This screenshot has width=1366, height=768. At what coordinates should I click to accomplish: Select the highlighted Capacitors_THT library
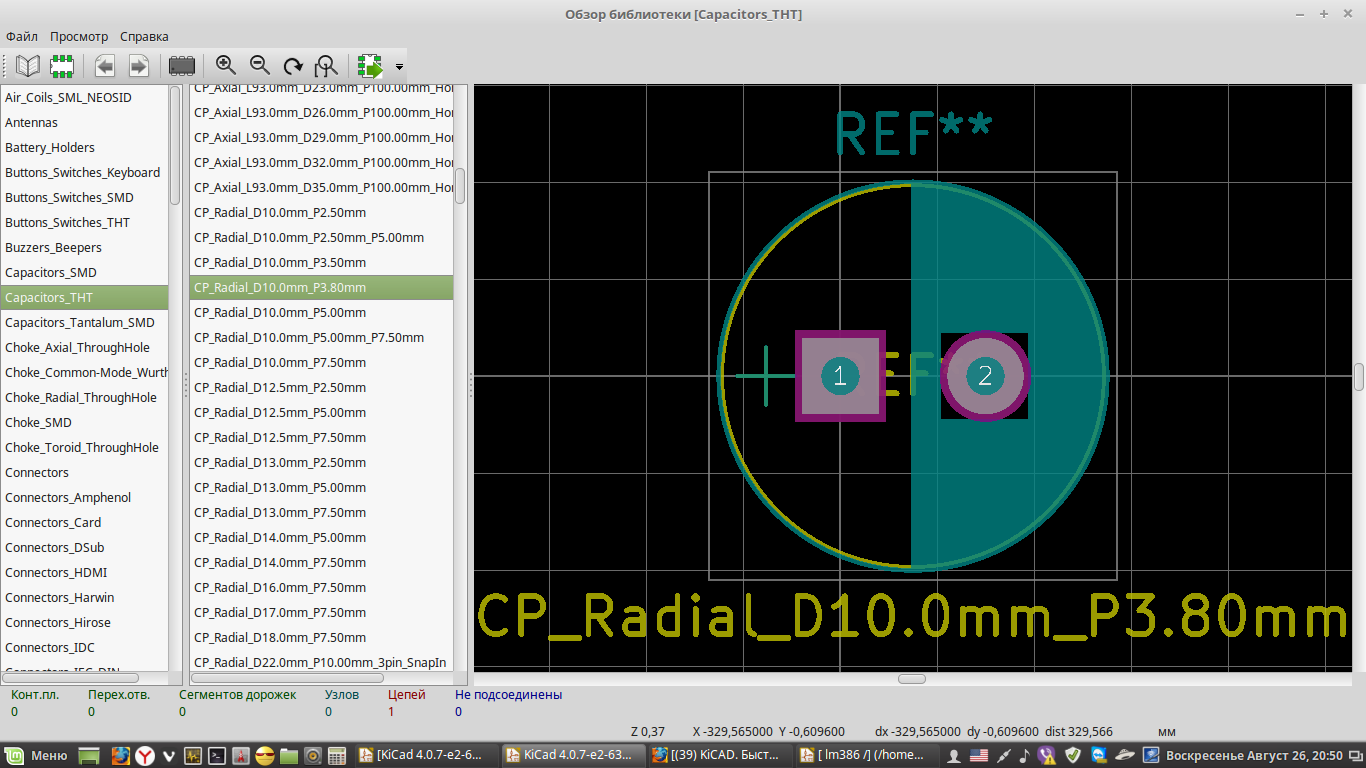(84, 297)
